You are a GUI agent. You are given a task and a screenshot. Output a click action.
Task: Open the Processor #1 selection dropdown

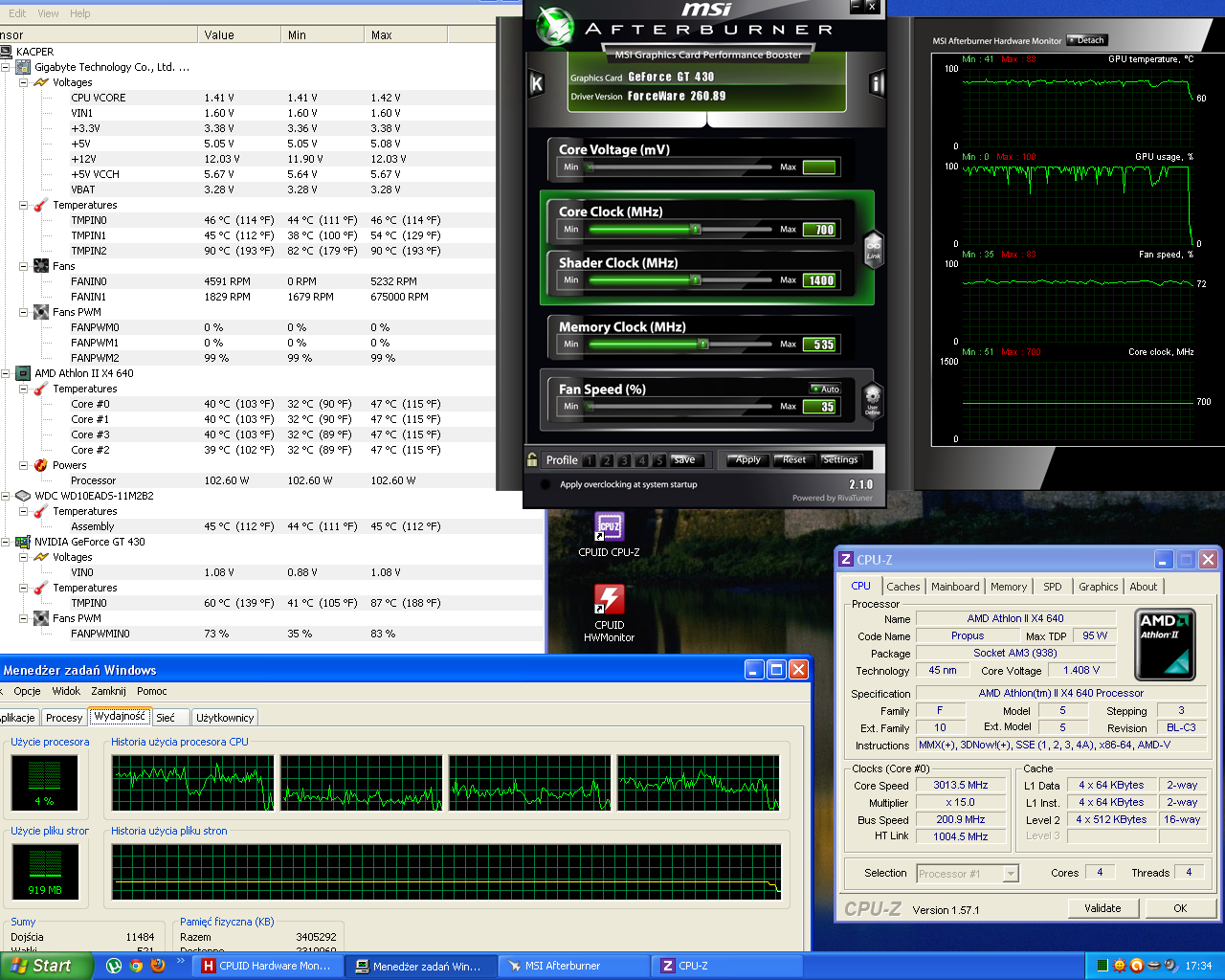tap(1011, 874)
